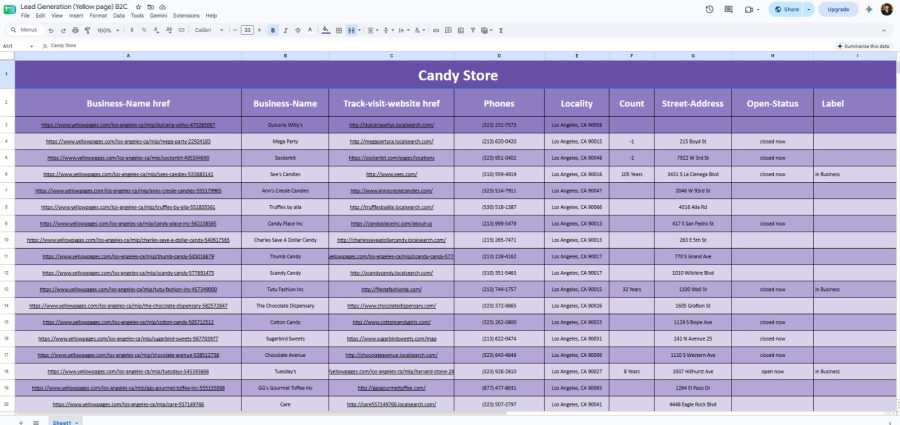Open the text color picker
Image resolution: width=900 pixels, height=425 pixels.
(x=310, y=30)
